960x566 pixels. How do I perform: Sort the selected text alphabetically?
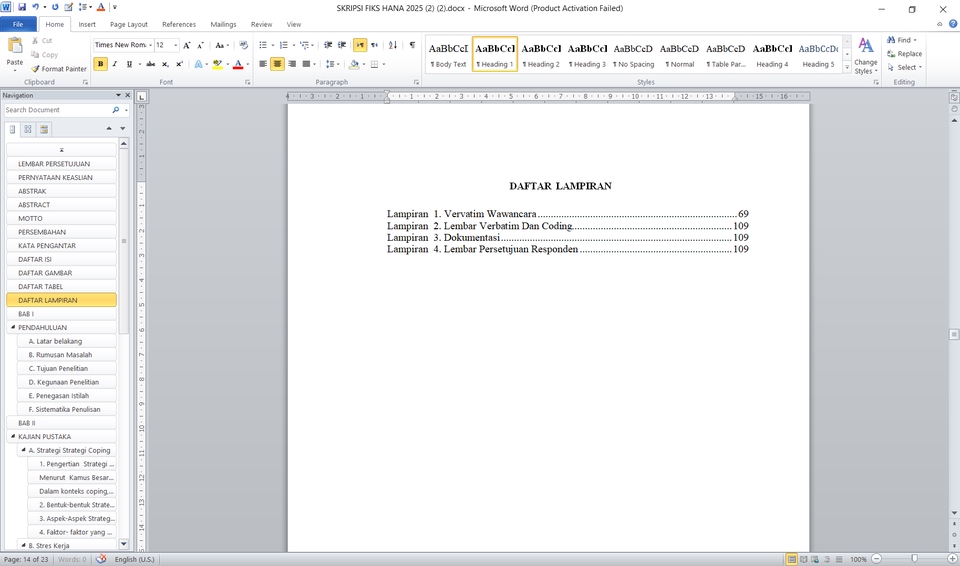pos(393,45)
